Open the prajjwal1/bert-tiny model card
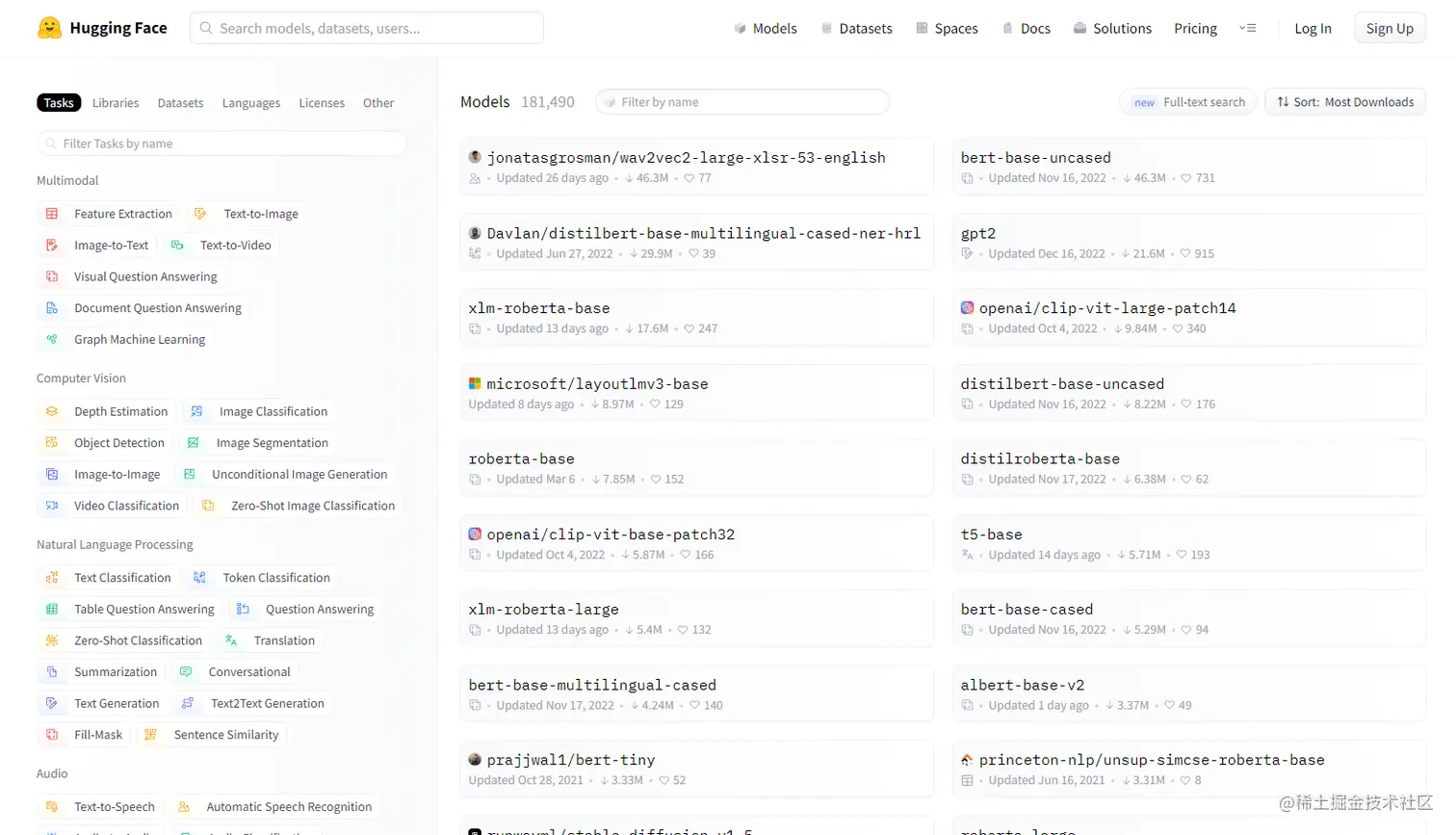The height and width of the screenshot is (835, 1456). click(696, 769)
